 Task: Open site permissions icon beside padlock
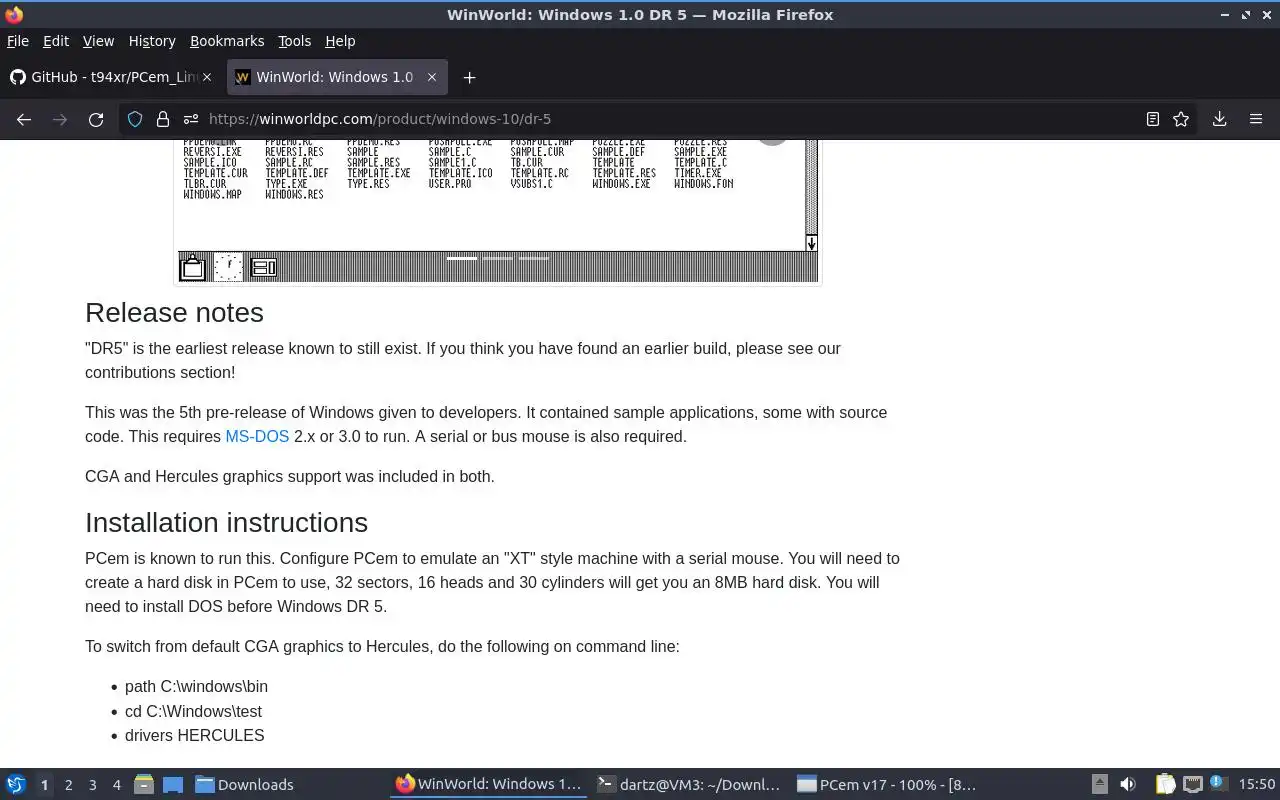190,119
